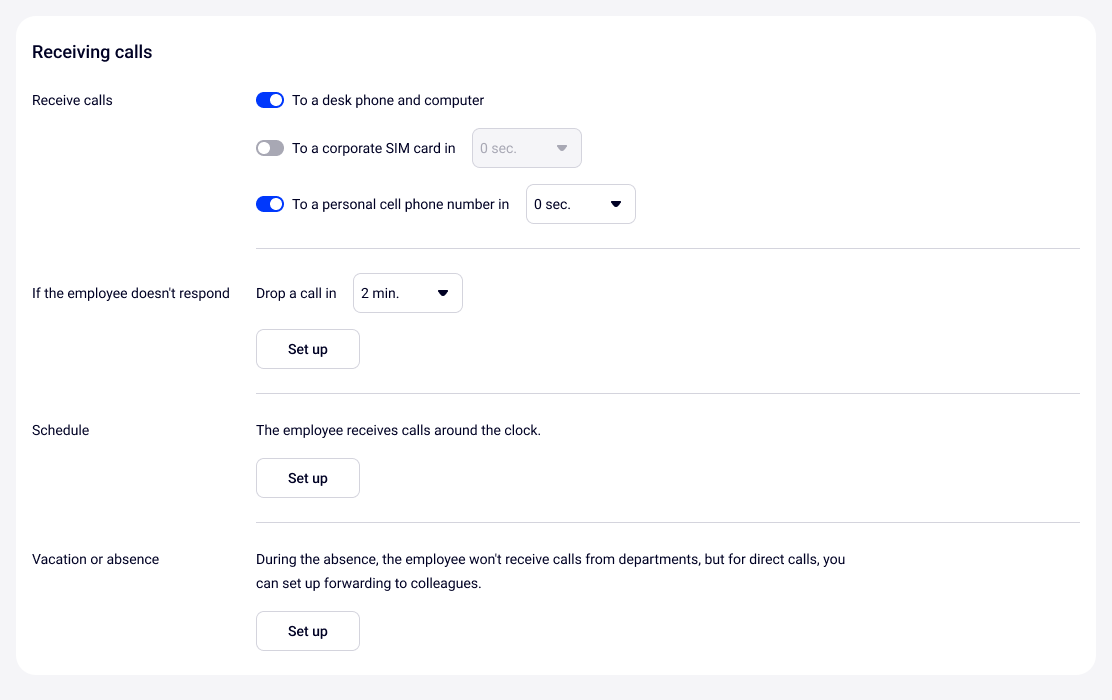Screen dimensions: 1112x700
Task: Click the arrow icon beside "2 min."
Action: (443, 293)
